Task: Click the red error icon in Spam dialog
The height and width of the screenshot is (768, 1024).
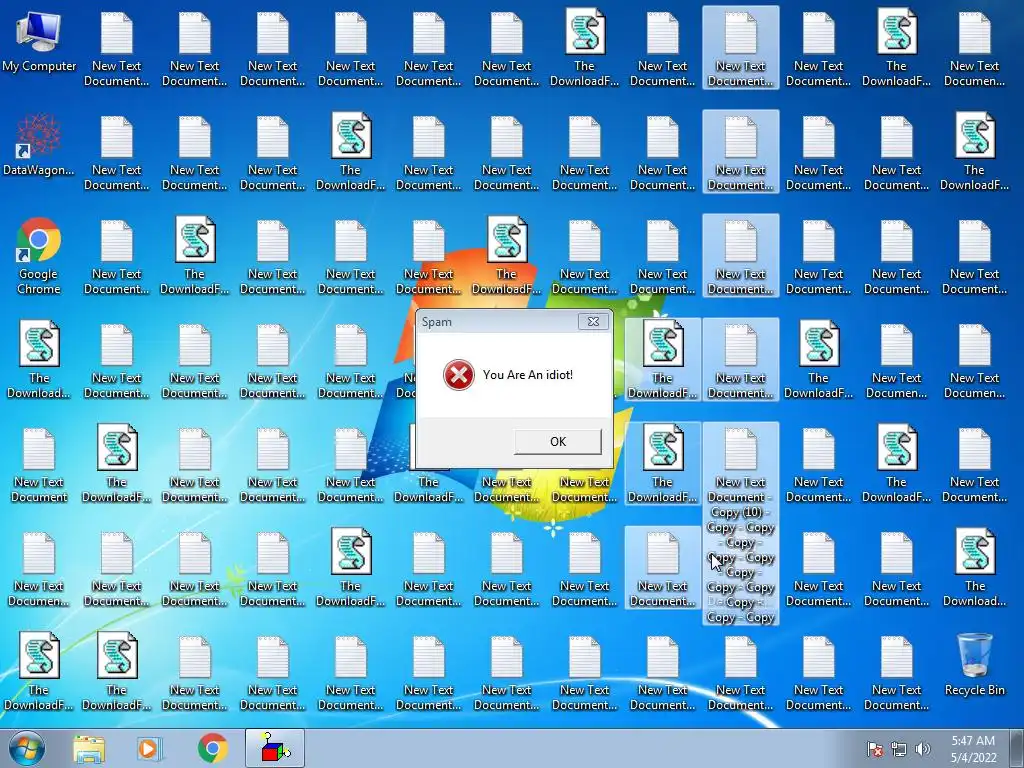Action: (458, 375)
